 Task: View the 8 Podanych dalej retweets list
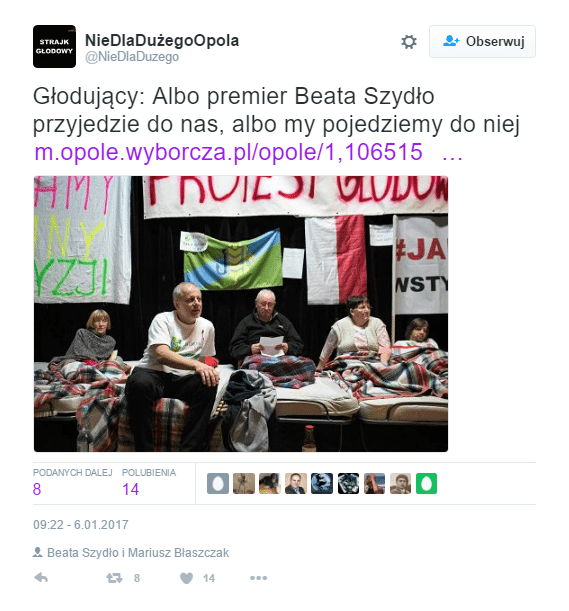coord(72,482)
